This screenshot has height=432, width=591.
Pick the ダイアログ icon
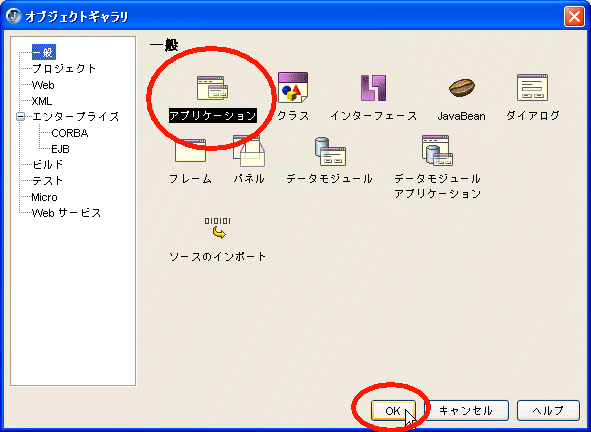pyautogui.click(x=532, y=87)
